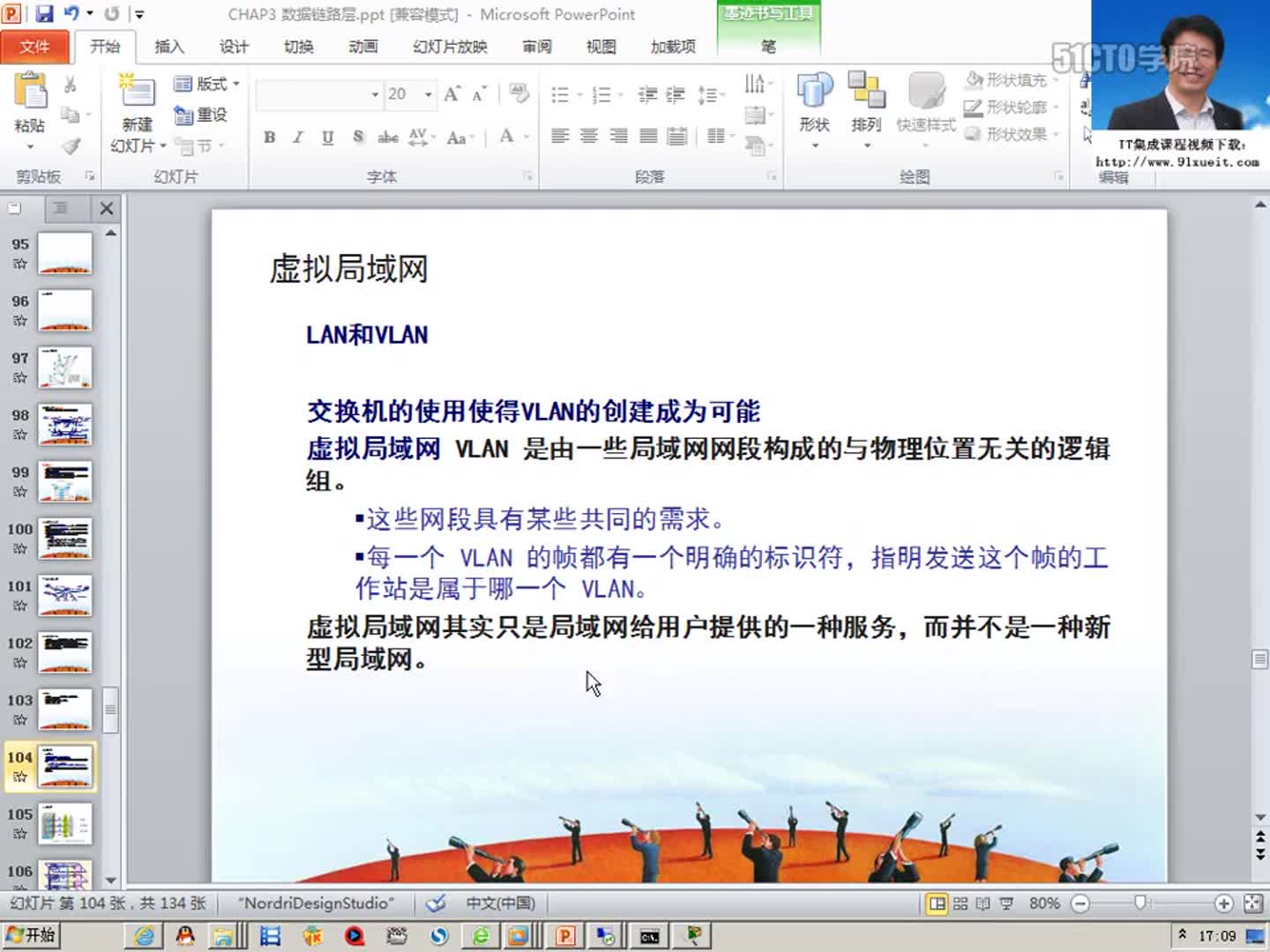Increase font size with the large A icon

[452, 94]
